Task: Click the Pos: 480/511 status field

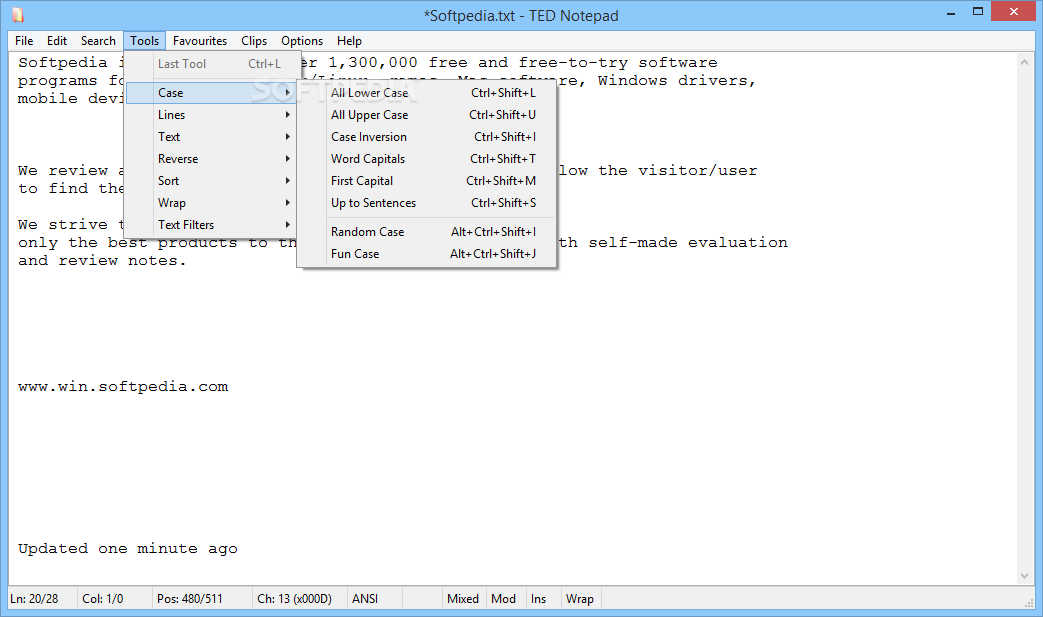Action: pyautogui.click(x=202, y=598)
